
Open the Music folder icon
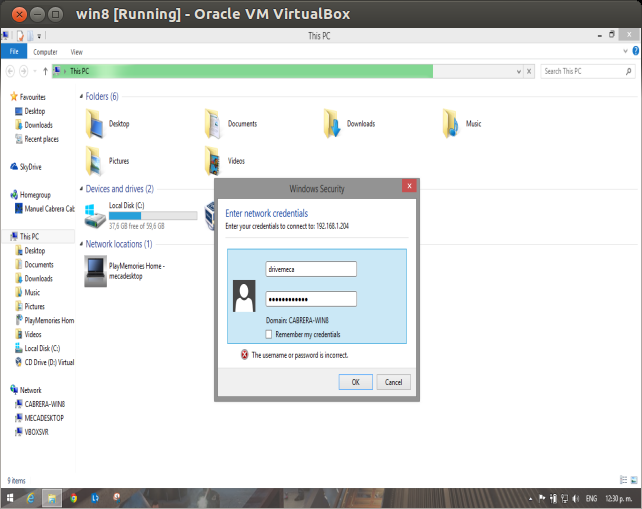(x=451, y=123)
